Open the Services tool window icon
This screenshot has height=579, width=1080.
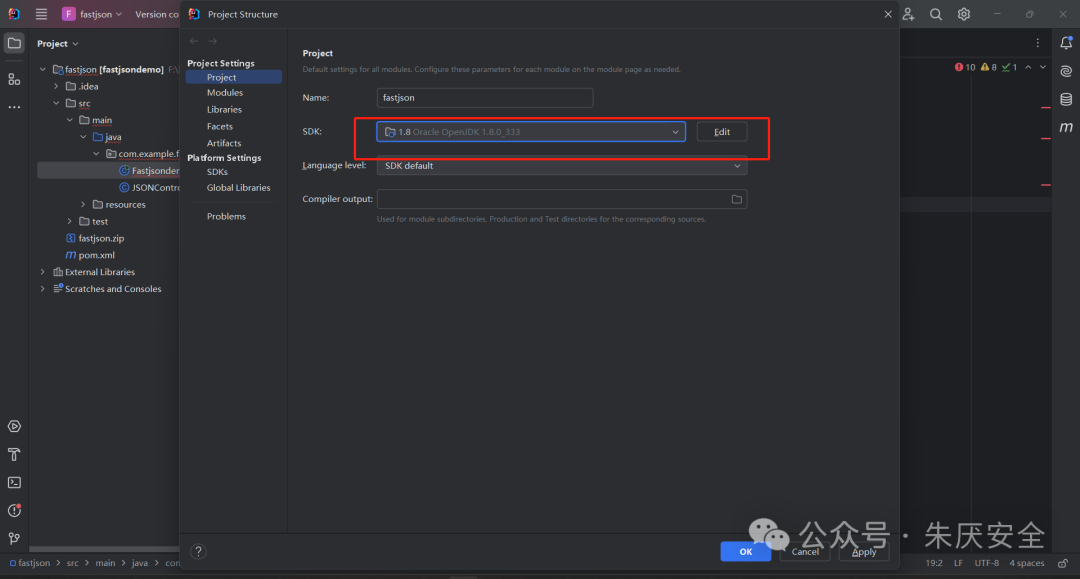(x=14, y=427)
